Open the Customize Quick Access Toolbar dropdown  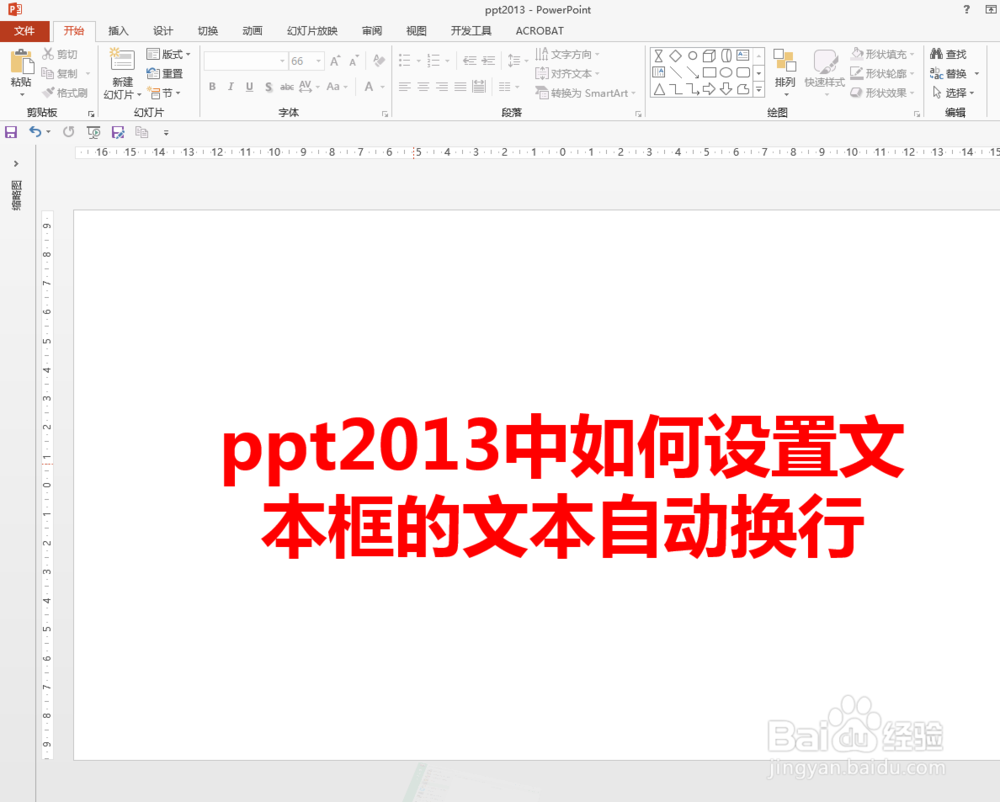click(x=166, y=133)
